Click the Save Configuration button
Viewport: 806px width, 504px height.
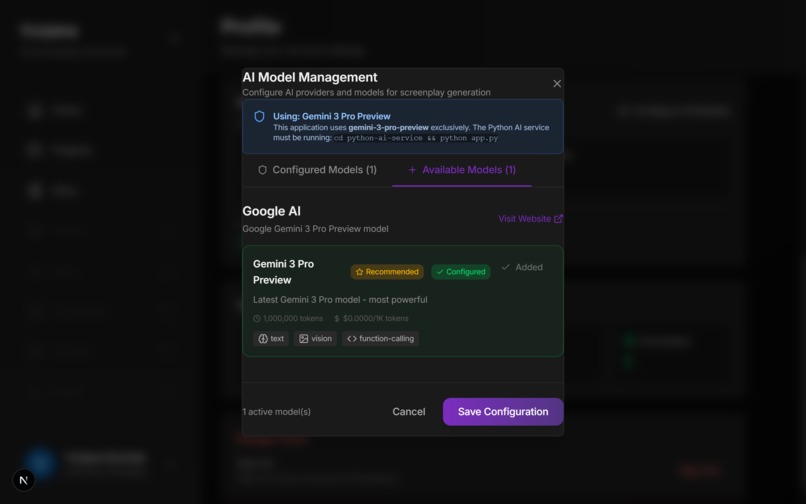pos(503,411)
